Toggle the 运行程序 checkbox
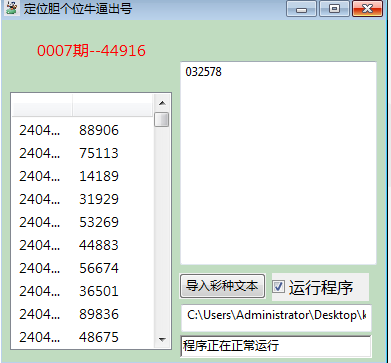 pyautogui.click(x=279, y=287)
